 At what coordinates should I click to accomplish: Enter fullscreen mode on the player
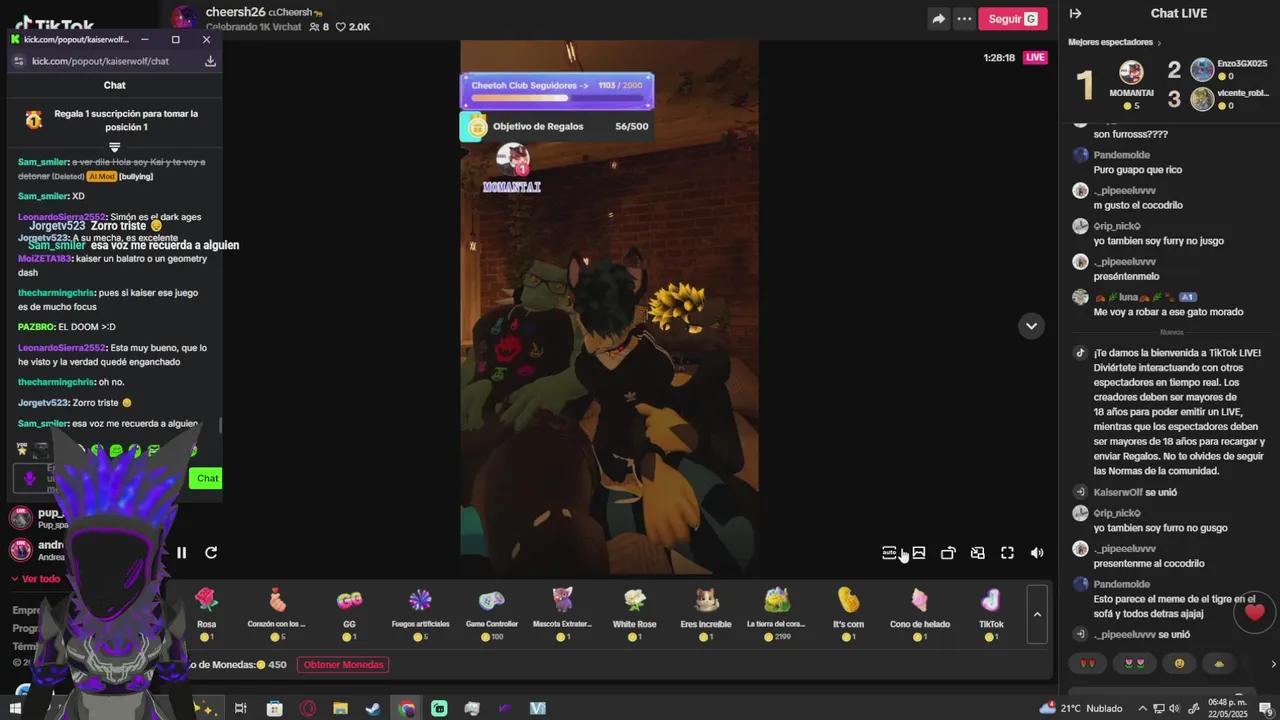click(1007, 553)
